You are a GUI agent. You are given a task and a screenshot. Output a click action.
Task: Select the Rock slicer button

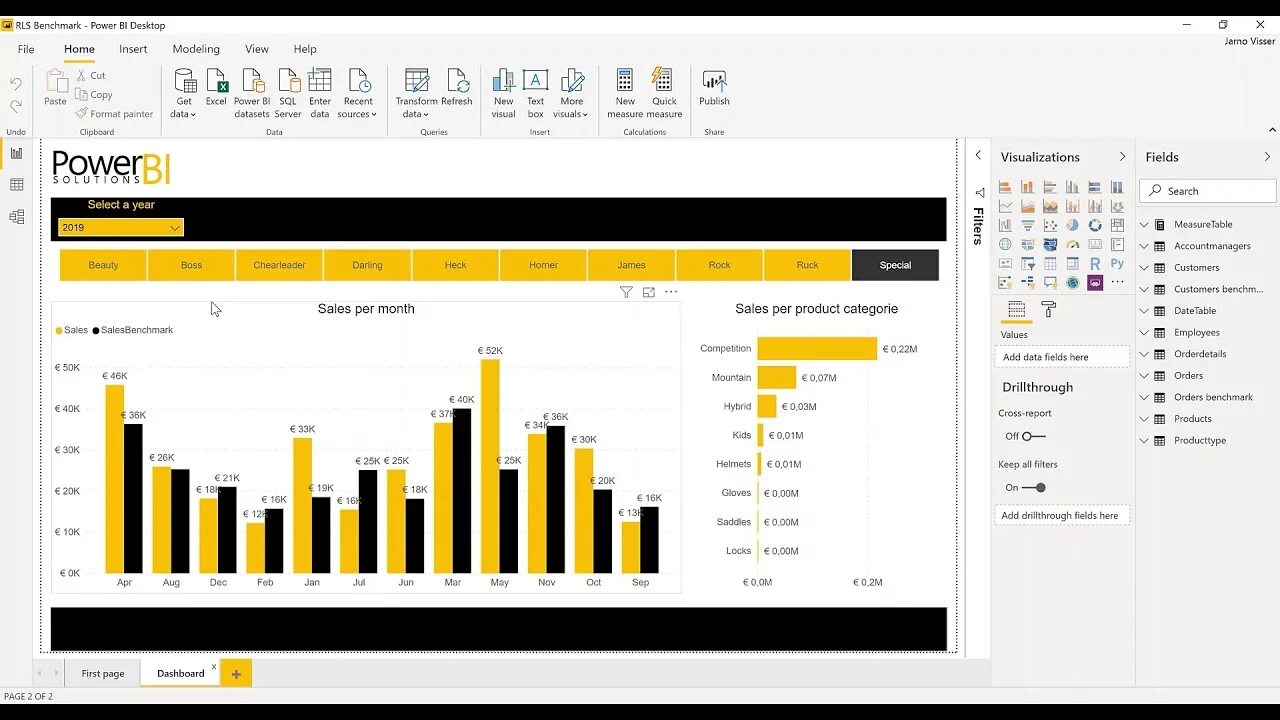[719, 265]
